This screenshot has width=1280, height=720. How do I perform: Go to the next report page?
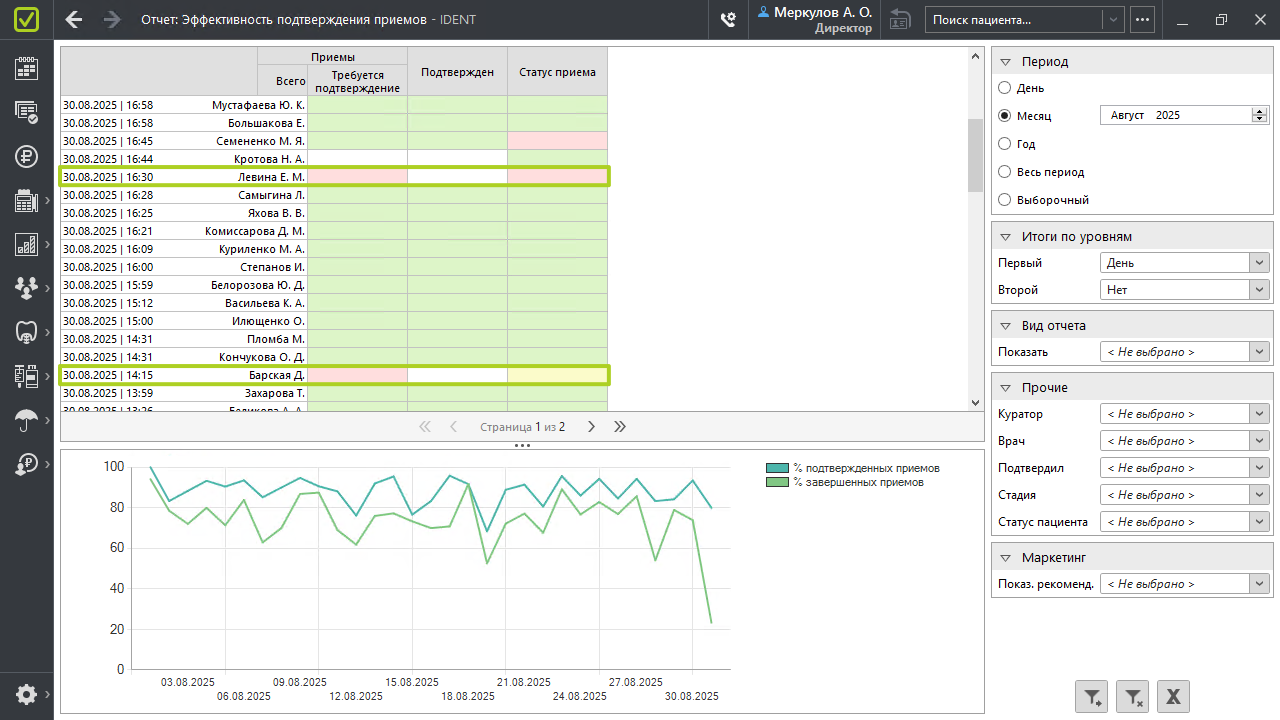click(x=591, y=427)
